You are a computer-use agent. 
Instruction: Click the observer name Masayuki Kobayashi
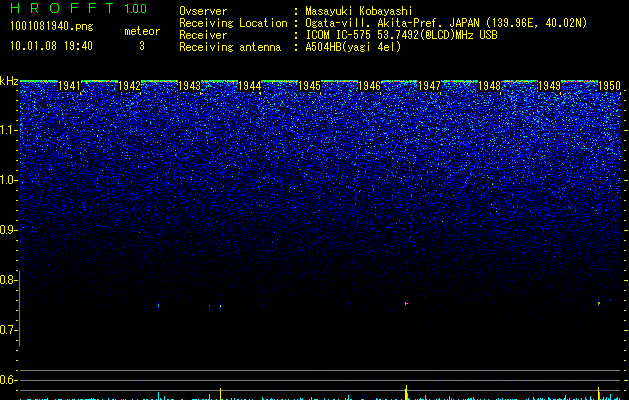click(359, 11)
